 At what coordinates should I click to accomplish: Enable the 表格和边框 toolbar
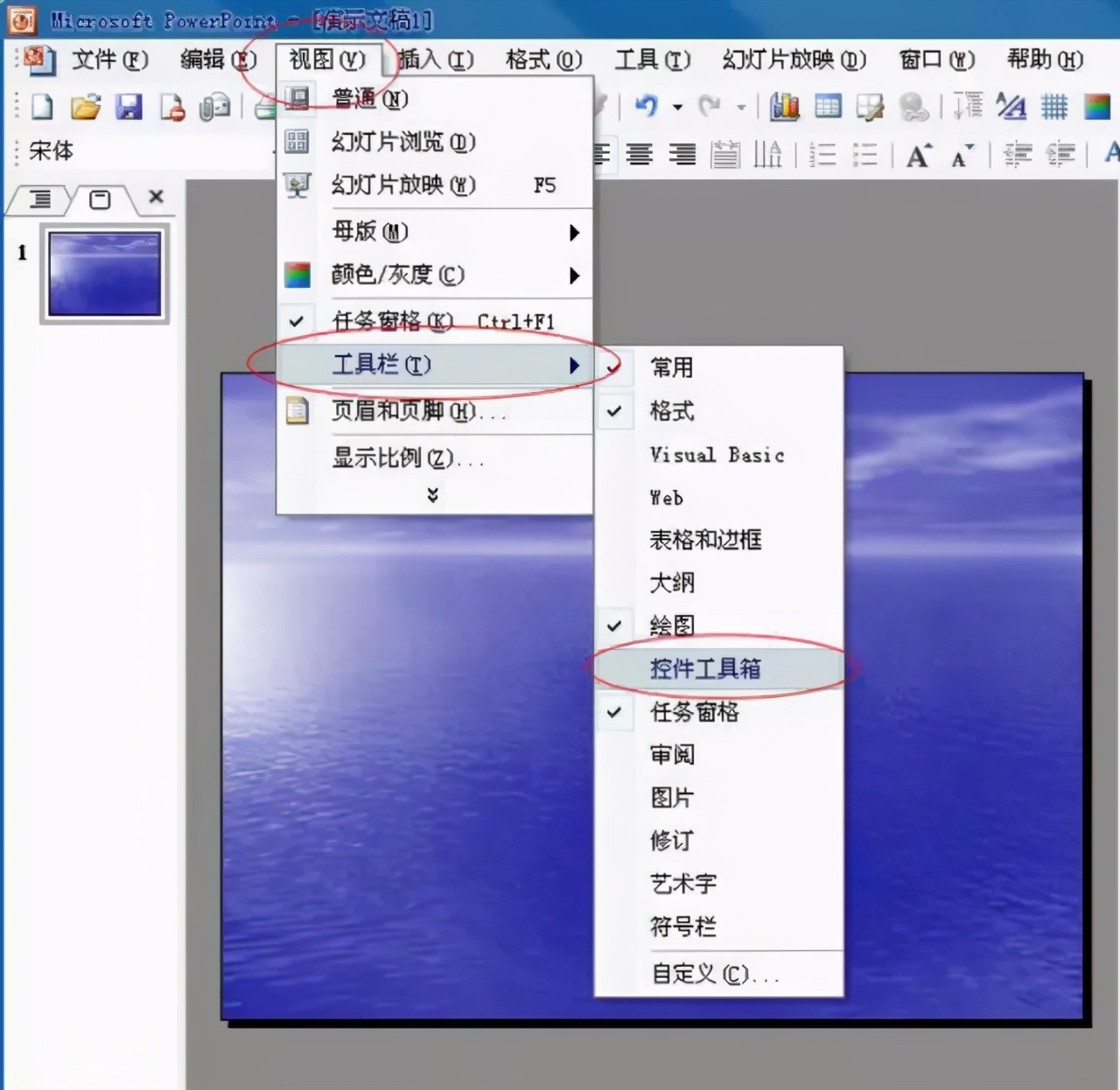click(x=719, y=540)
